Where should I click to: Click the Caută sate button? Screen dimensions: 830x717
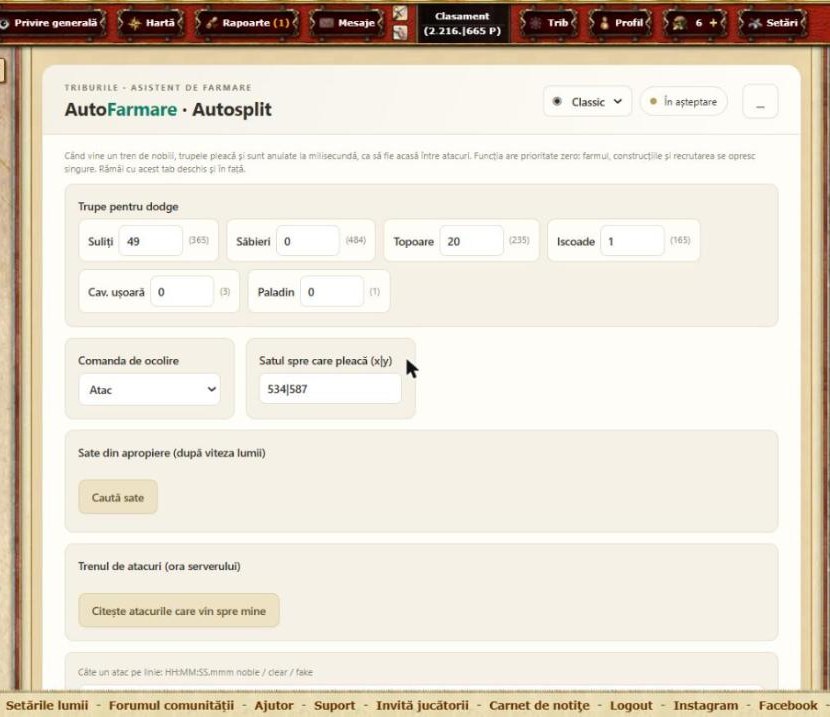pos(118,497)
